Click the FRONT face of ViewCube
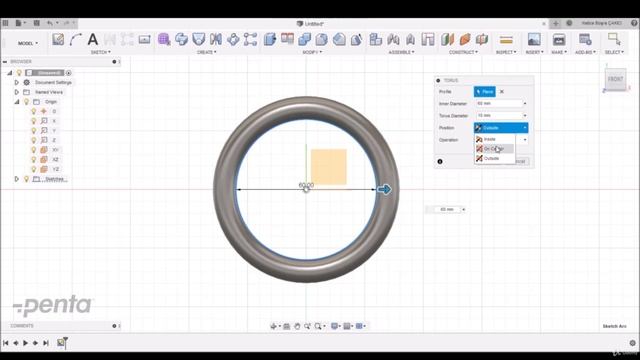This screenshot has width=640, height=360. pyautogui.click(x=615, y=79)
